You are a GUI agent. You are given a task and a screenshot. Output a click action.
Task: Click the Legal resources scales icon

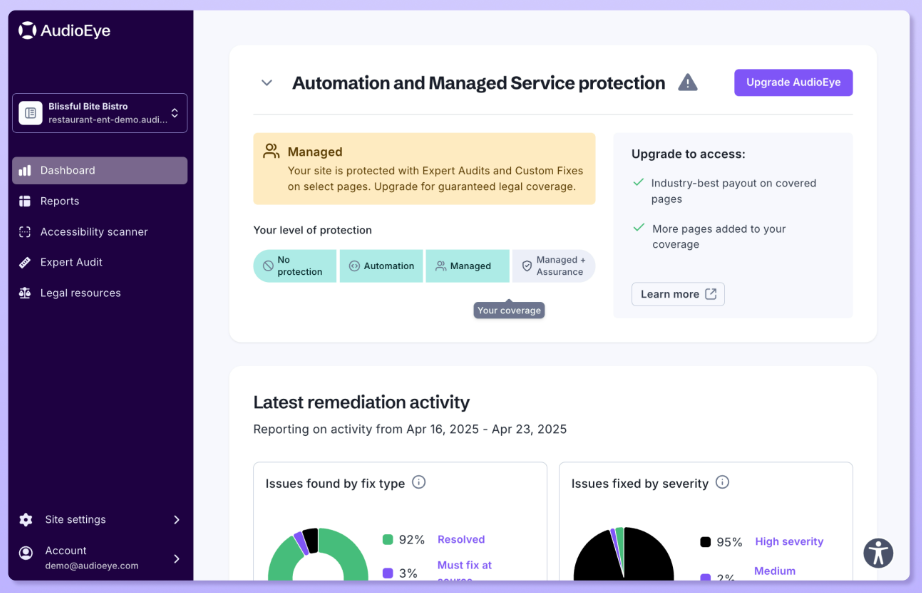pyautogui.click(x=25, y=293)
